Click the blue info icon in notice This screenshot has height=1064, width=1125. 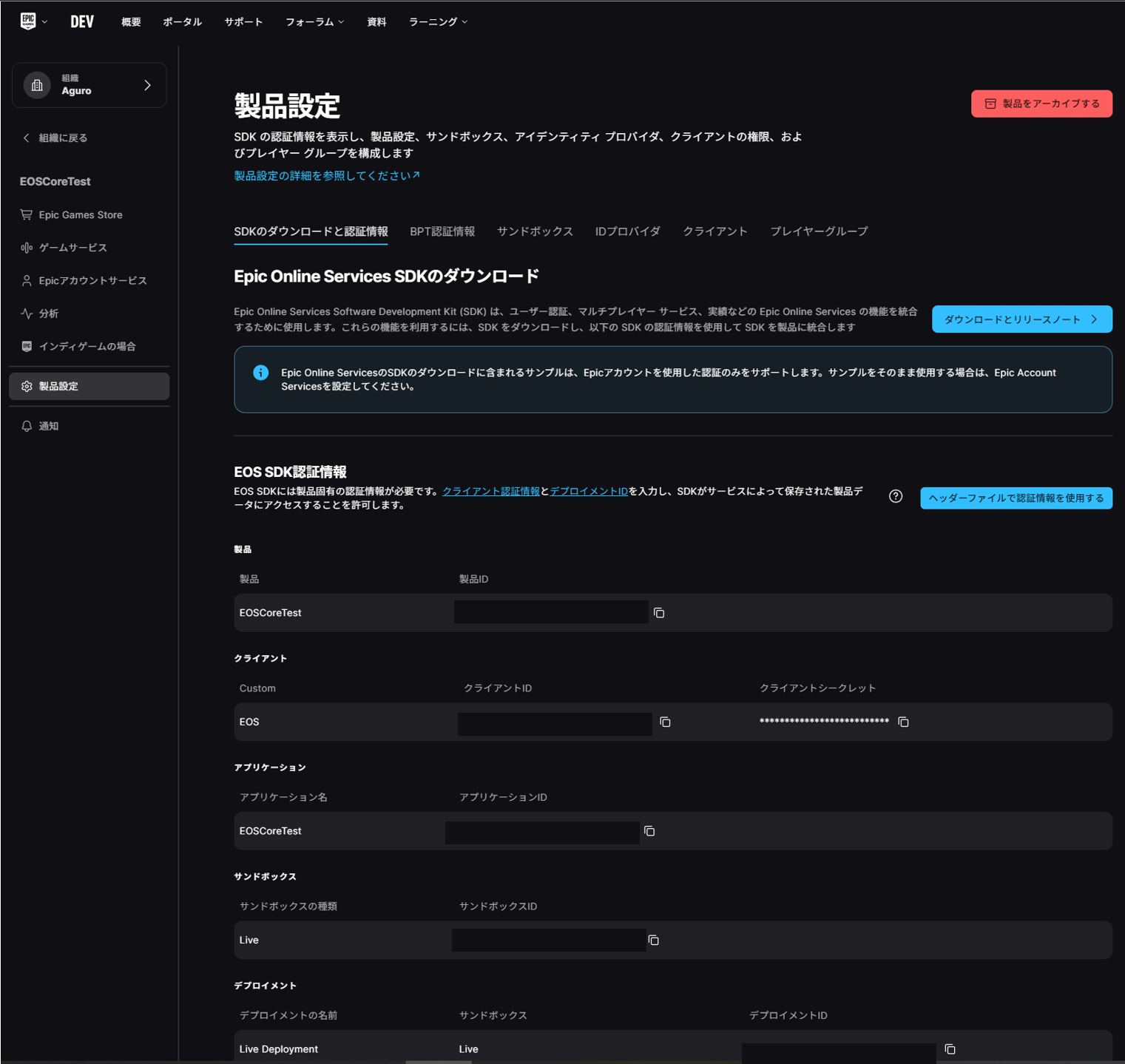(260, 373)
